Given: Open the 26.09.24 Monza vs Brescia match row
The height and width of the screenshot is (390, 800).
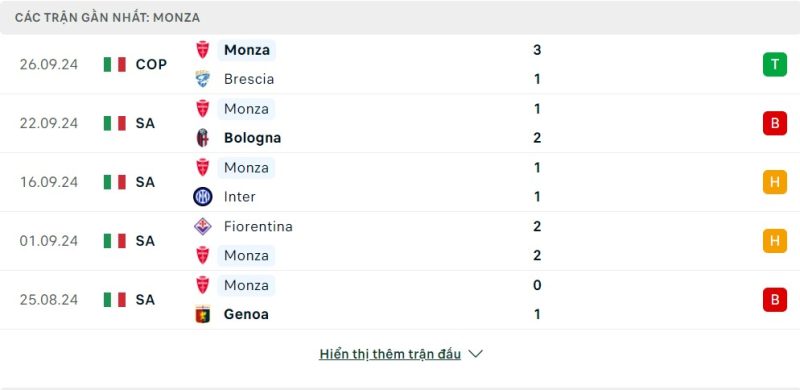Looking at the screenshot, I should [400, 65].
